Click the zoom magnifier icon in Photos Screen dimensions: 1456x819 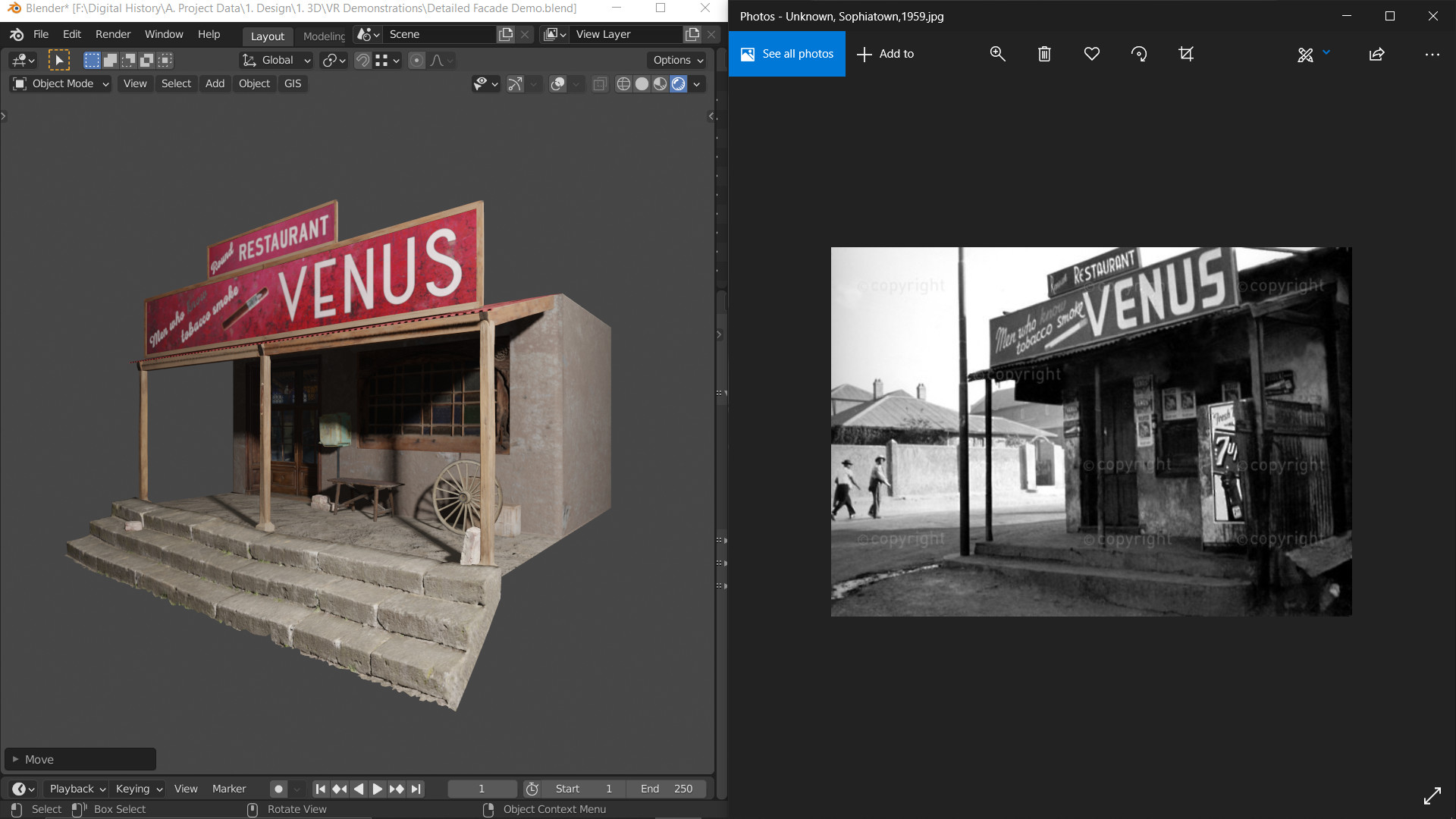coord(997,54)
